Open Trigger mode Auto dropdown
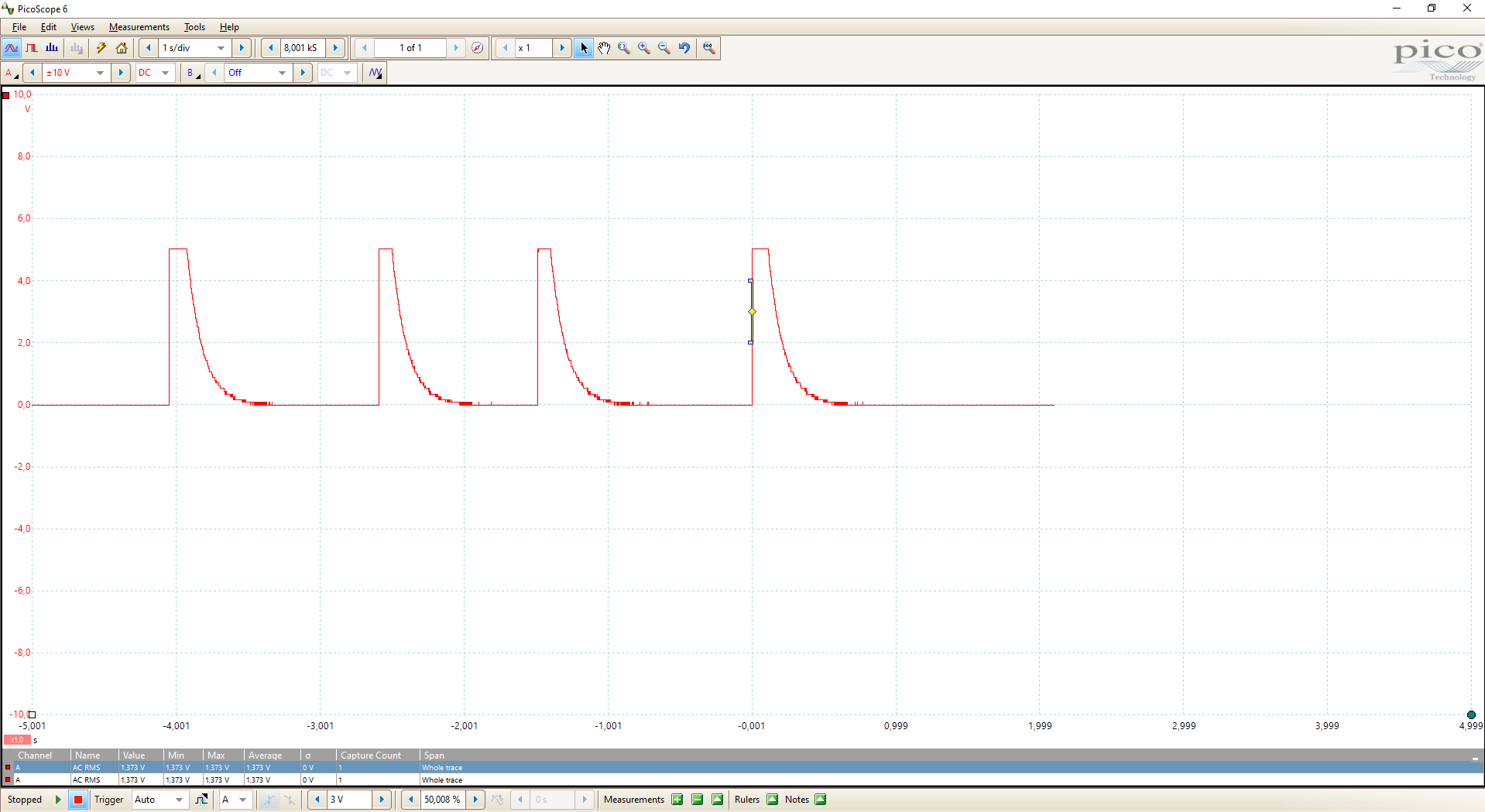The width and height of the screenshot is (1485, 812). click(x=159, y=800)
